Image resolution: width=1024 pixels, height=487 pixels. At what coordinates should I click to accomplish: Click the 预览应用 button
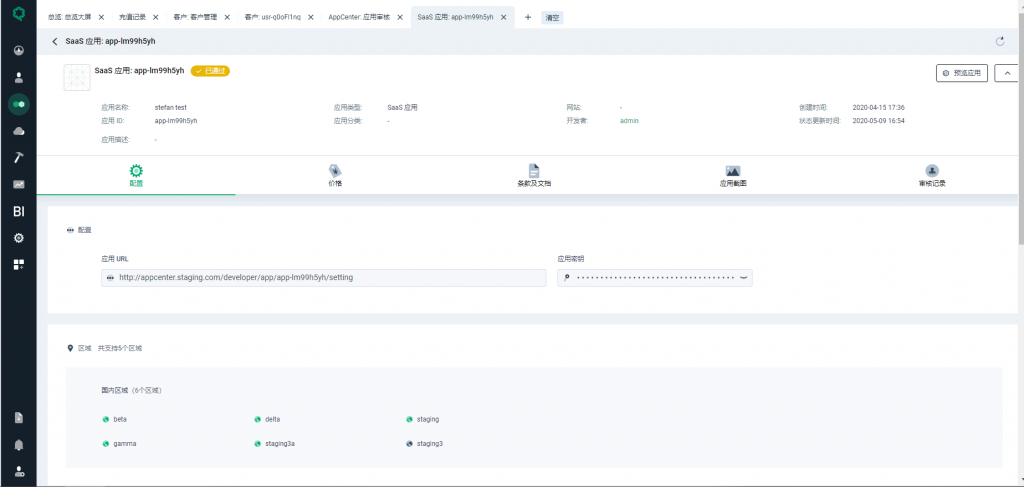tap(961, 73)
